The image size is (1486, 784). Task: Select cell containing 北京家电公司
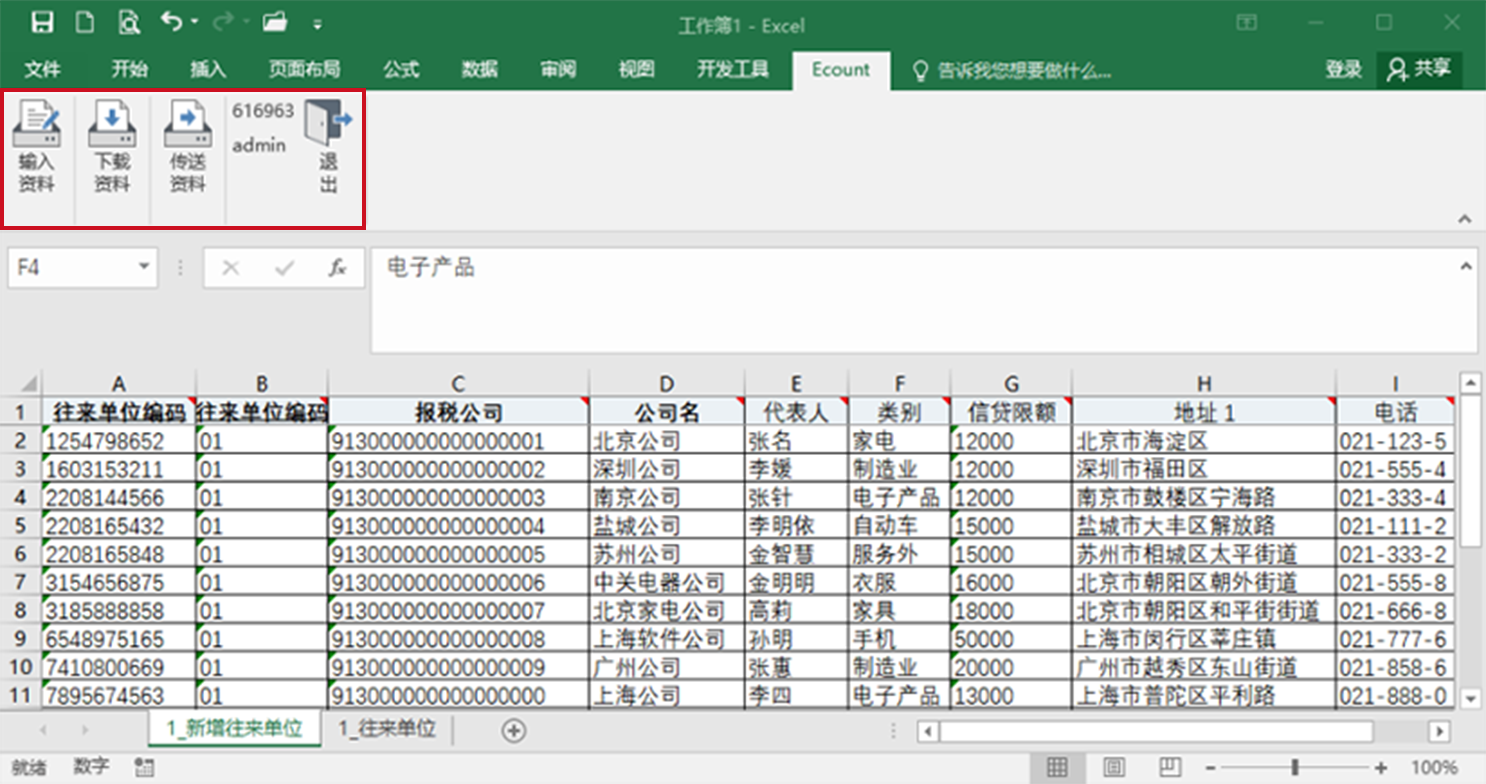pyautogui.click(x=666, y=610)
